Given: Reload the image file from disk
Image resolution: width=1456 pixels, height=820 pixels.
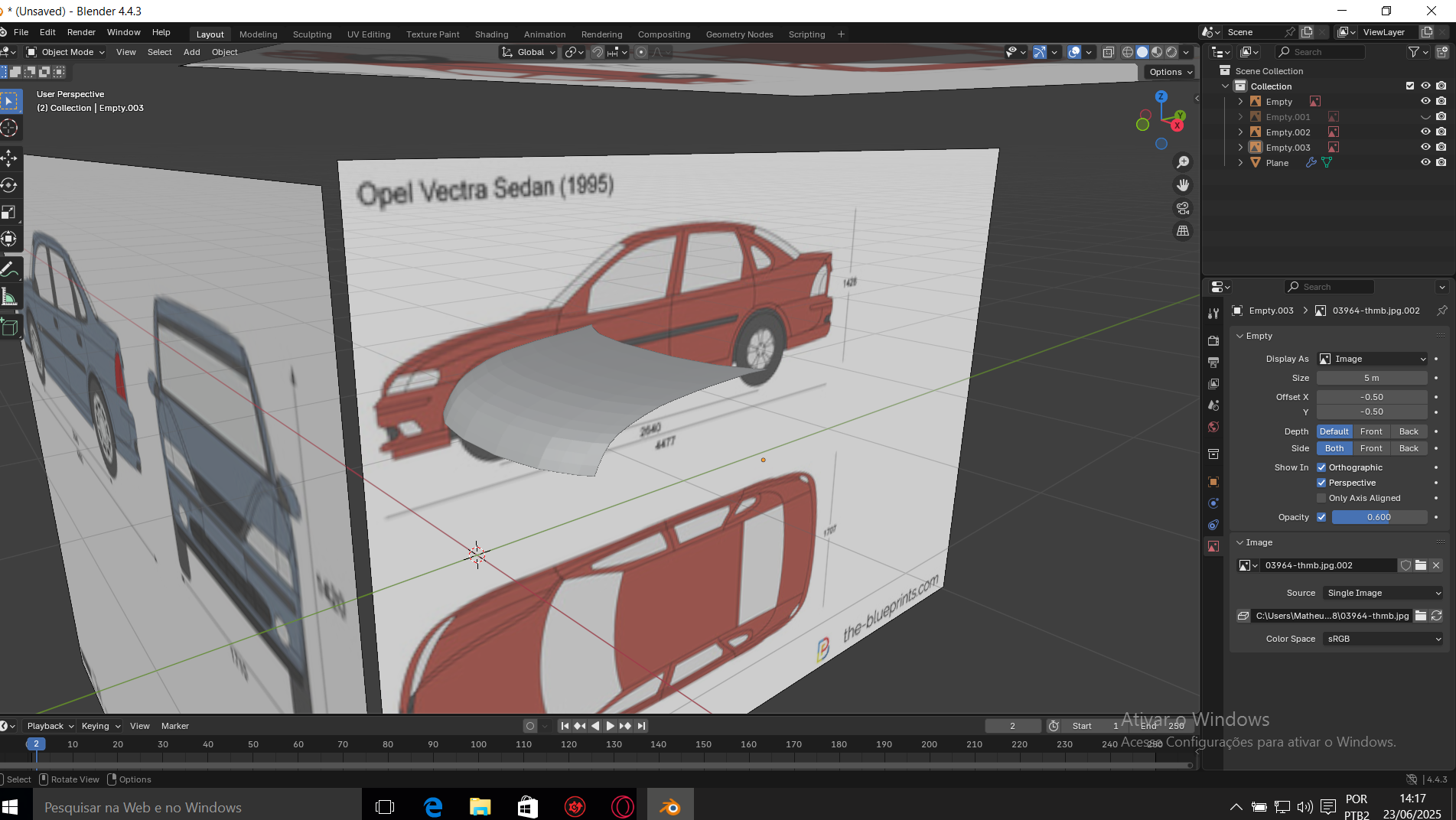Looking at the screenshot, I should (1437, 616).
